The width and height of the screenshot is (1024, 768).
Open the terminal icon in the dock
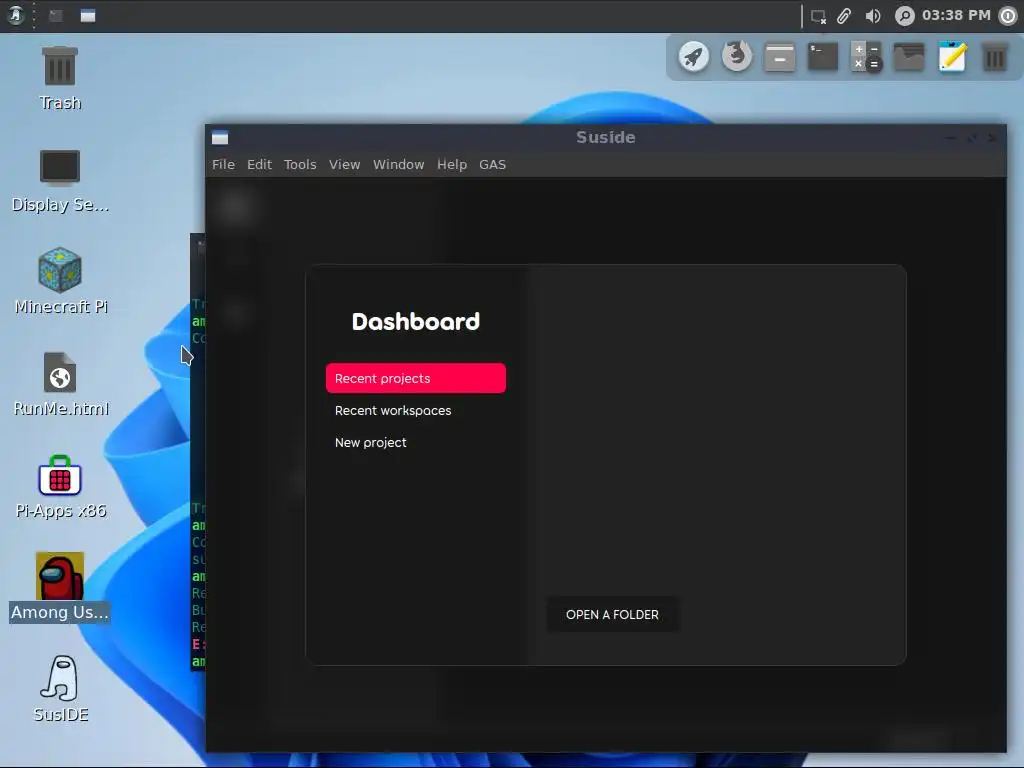[823, 57]
